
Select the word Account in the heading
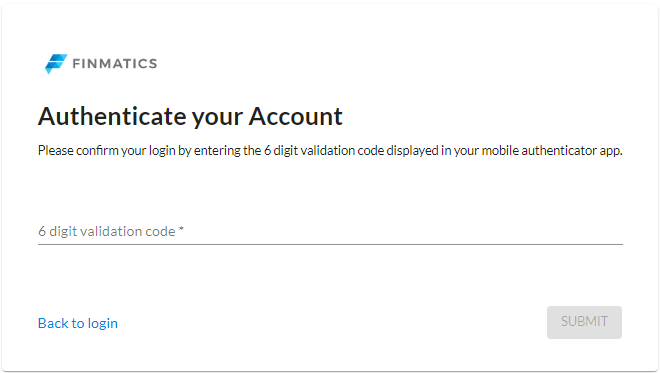(x=296, y=116)
